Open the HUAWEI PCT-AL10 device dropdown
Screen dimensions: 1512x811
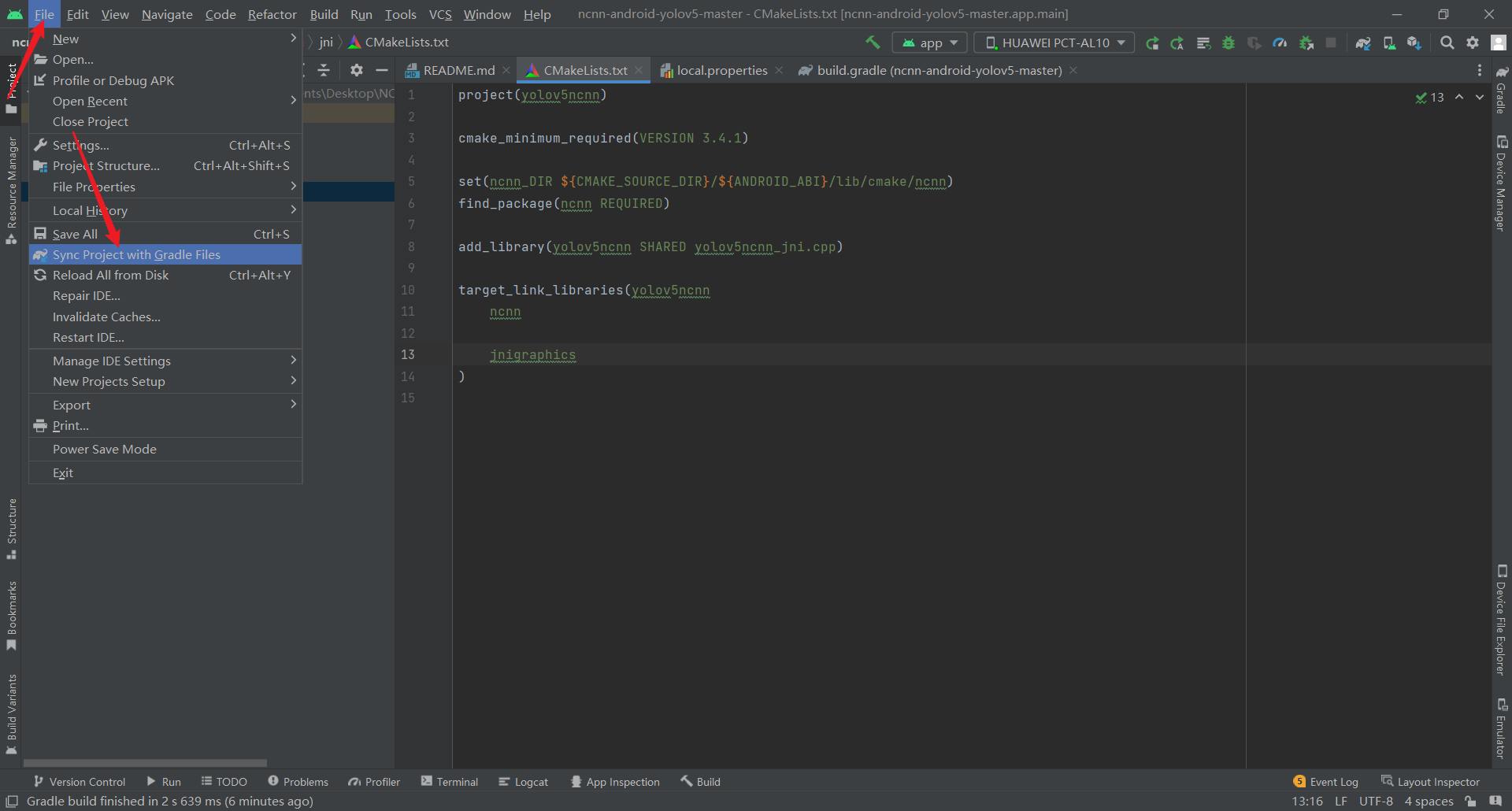(x=1054, y=43)
